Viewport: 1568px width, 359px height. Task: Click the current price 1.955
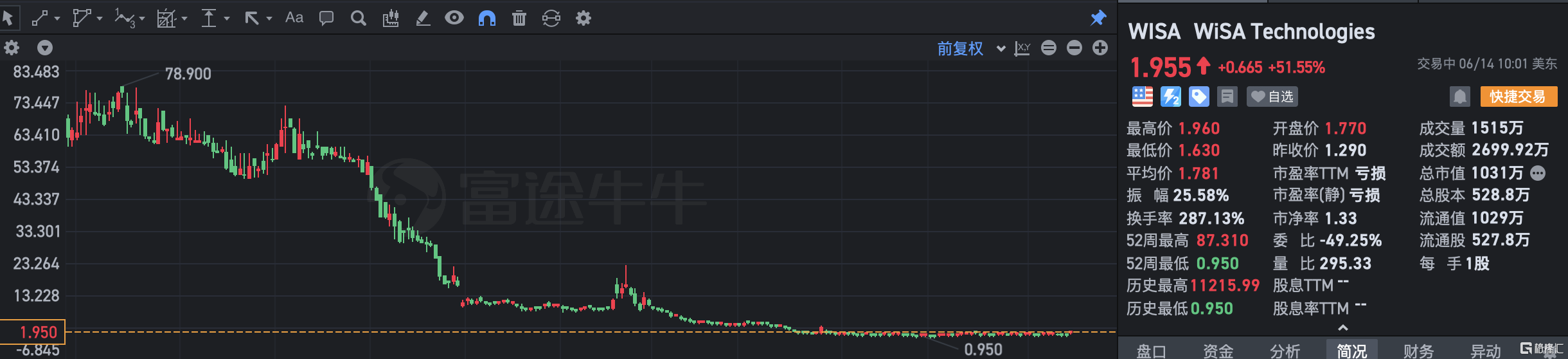1161,68
